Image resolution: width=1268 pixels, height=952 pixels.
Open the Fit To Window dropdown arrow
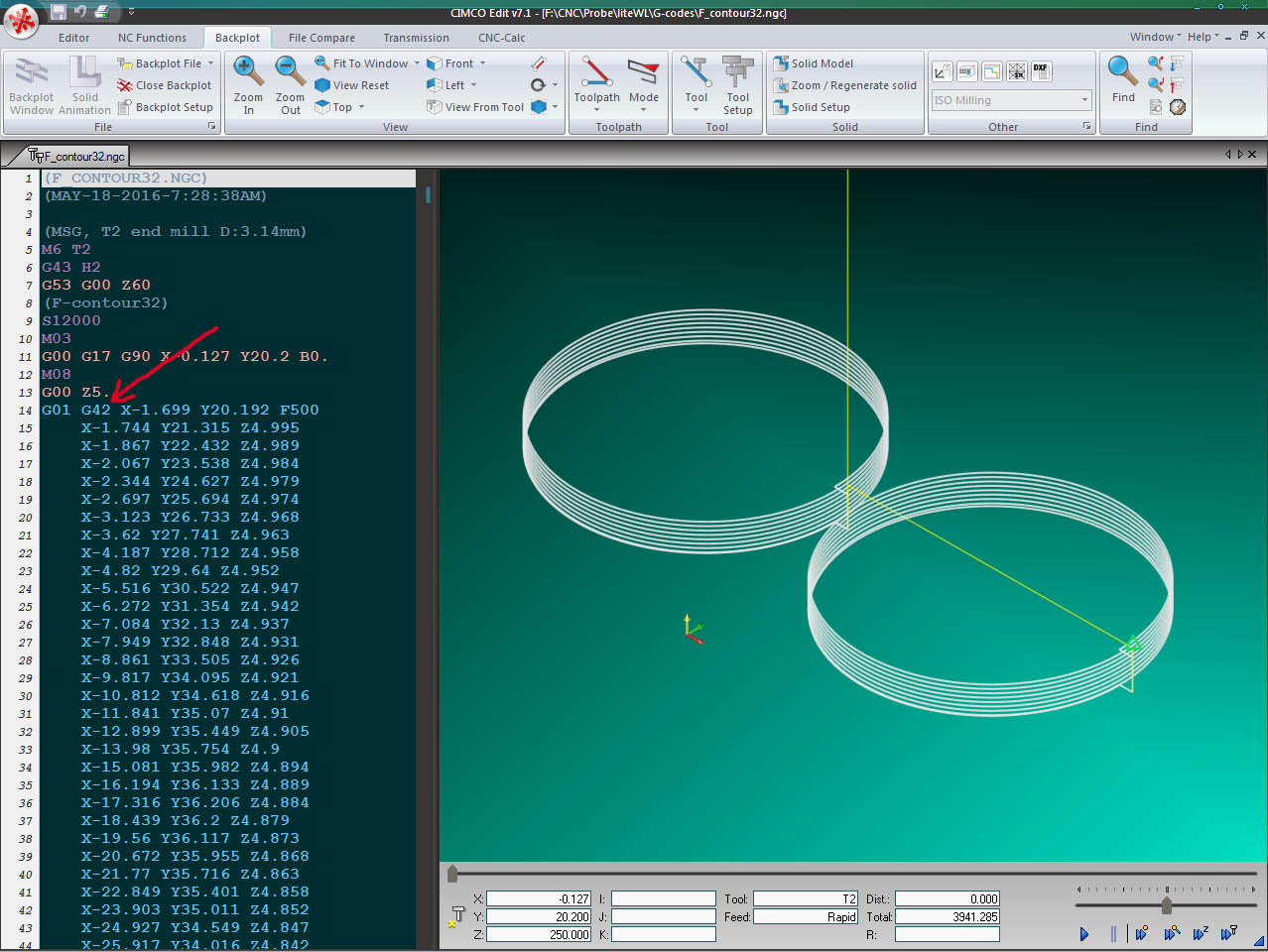pyautogui.click(x=417, y=63)
